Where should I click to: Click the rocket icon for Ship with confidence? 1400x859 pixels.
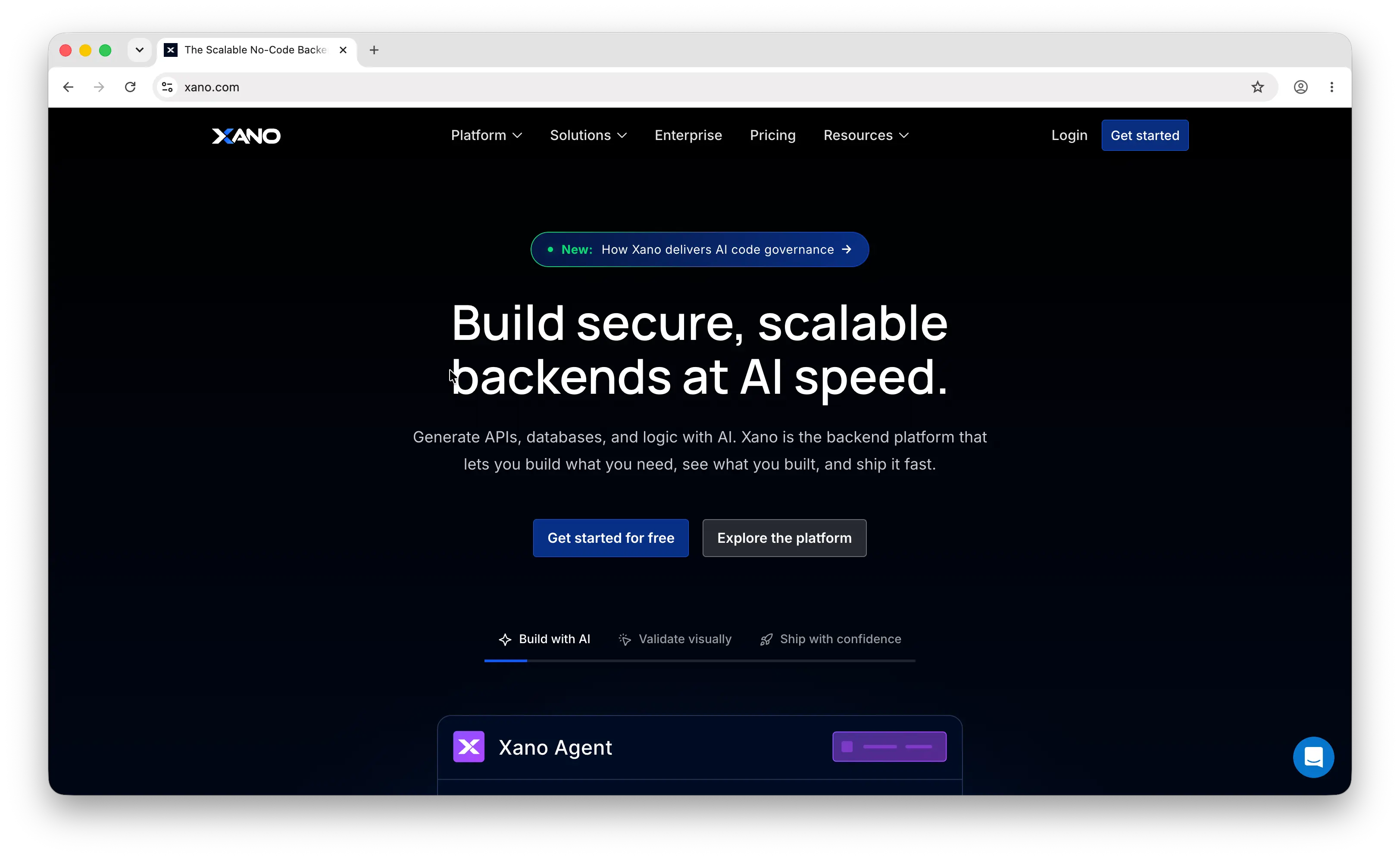766,640
